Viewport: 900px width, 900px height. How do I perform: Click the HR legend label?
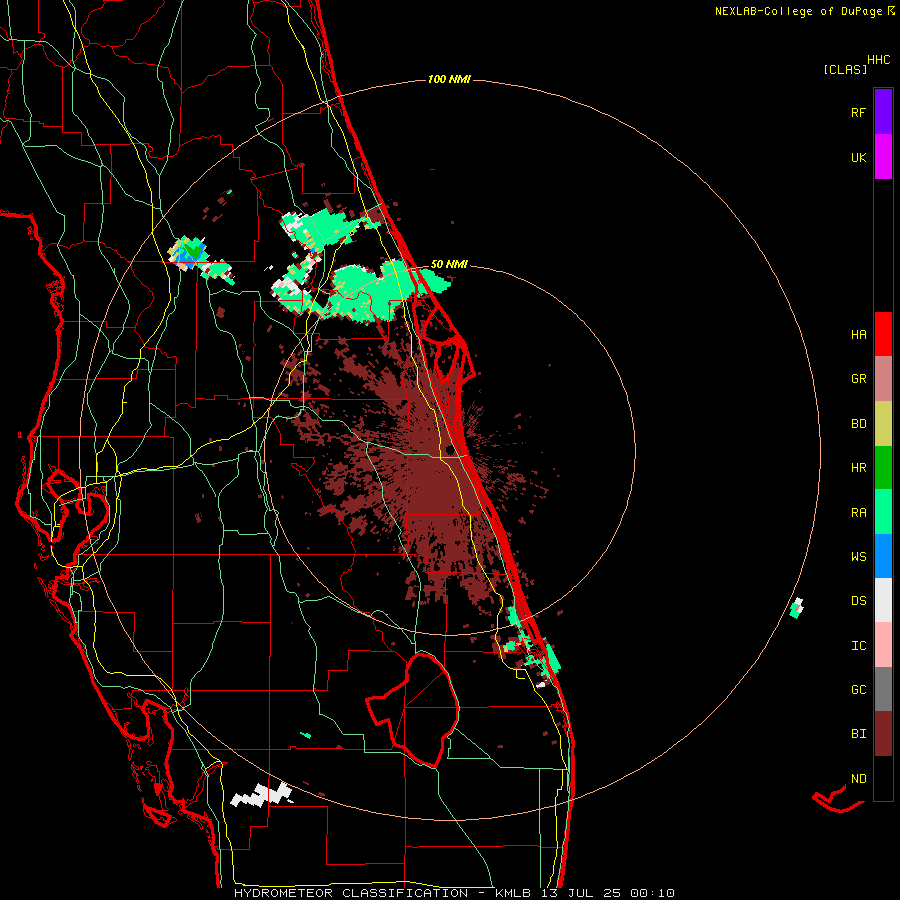(x=858, y=468)
